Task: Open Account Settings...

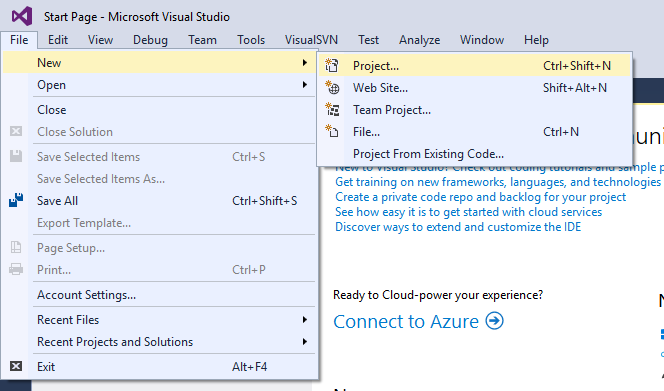Action: (160, 295)
